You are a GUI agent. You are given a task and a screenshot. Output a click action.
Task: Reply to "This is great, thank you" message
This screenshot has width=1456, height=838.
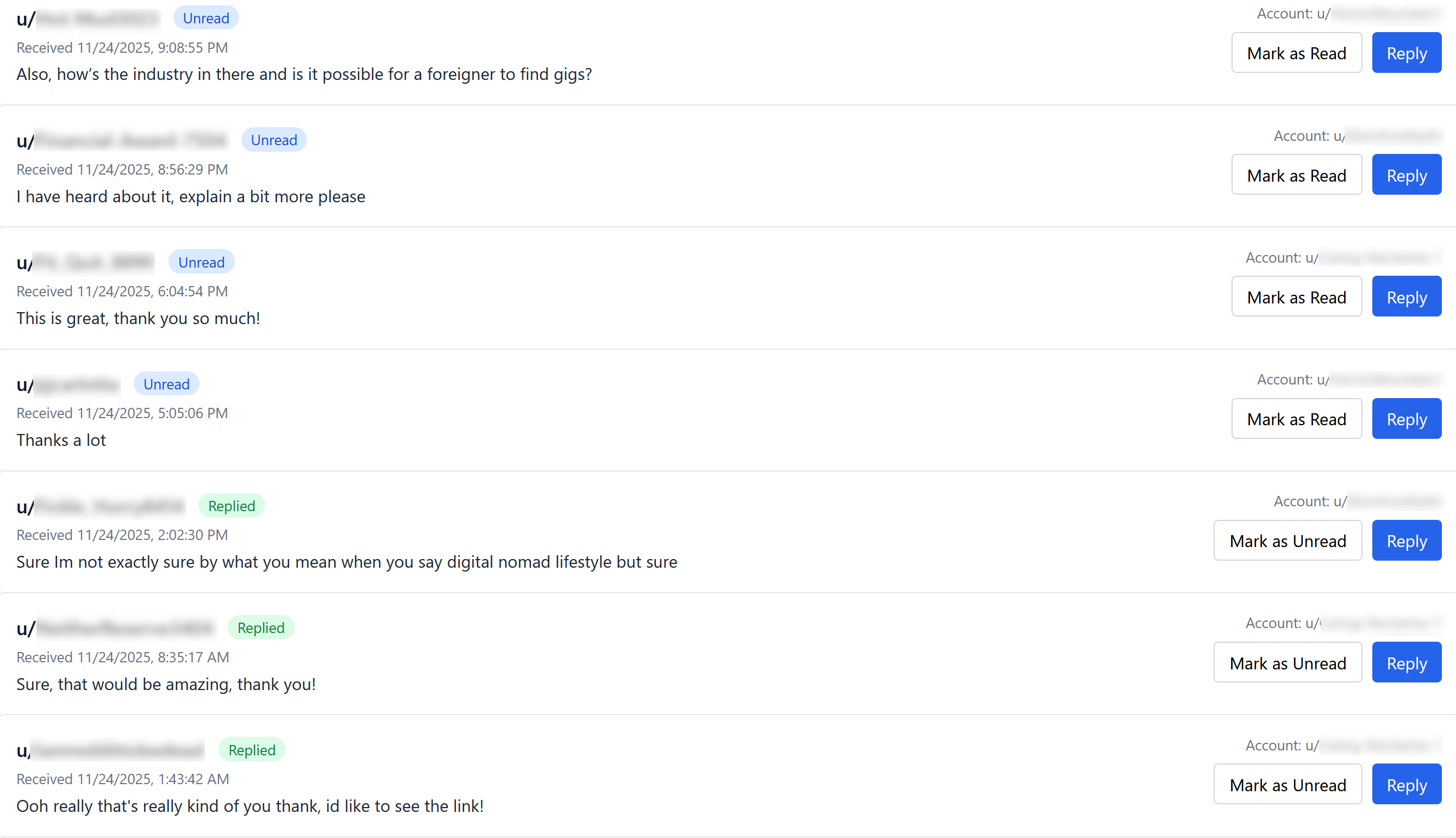1406,297
